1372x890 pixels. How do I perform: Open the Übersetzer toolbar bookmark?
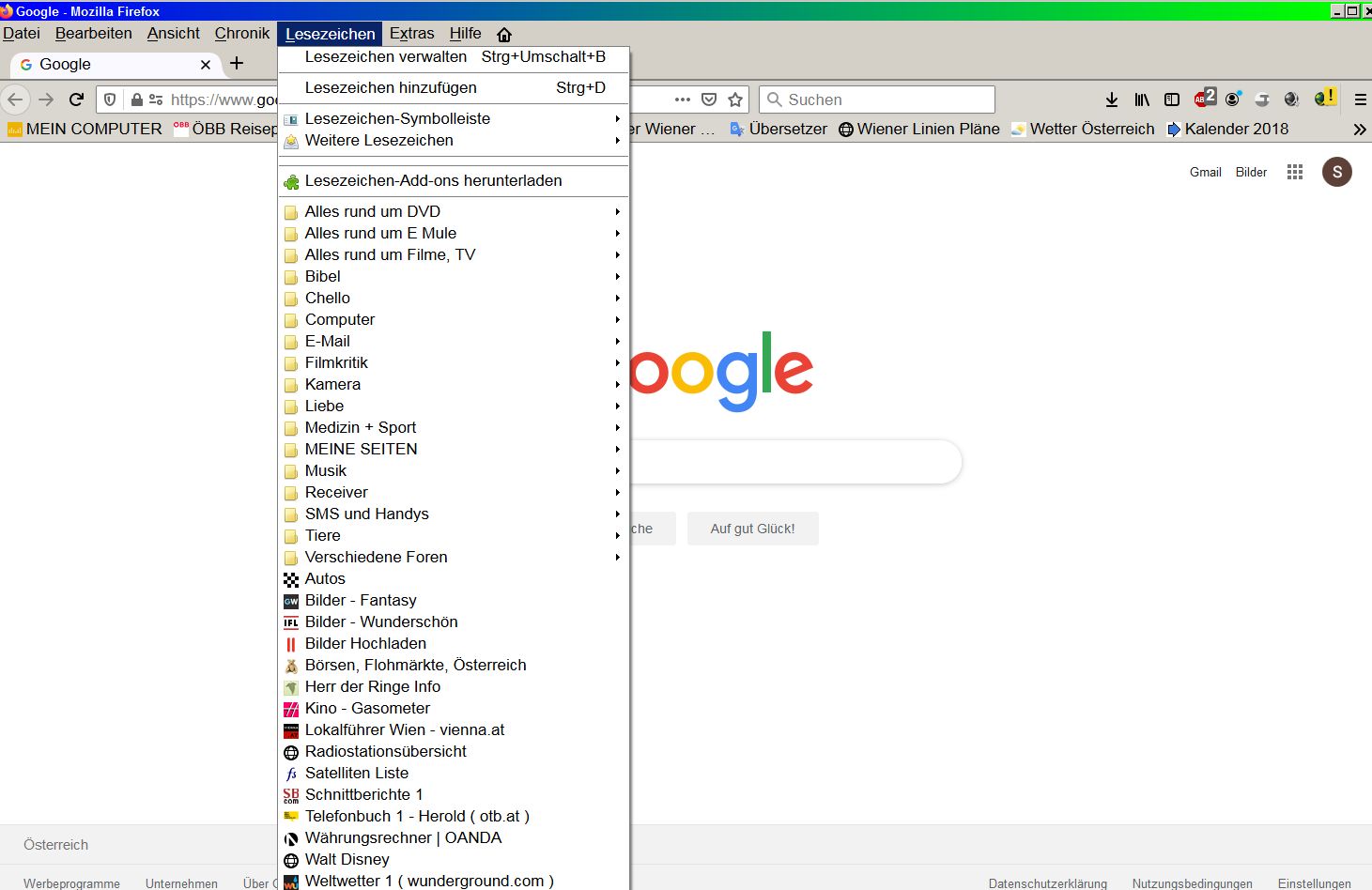778,130
